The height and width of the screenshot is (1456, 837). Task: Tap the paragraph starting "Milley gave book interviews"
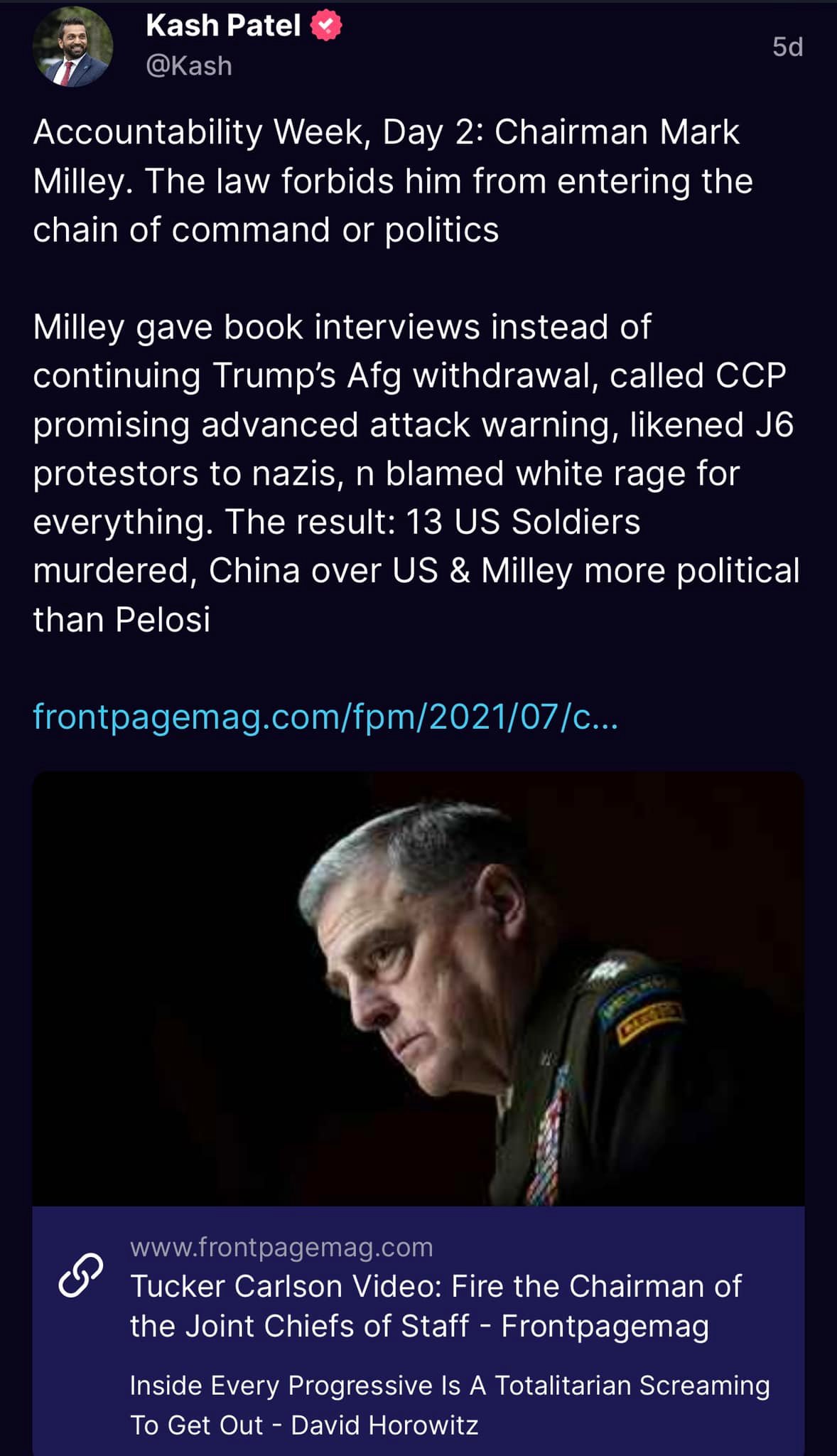tap(416, 473)
